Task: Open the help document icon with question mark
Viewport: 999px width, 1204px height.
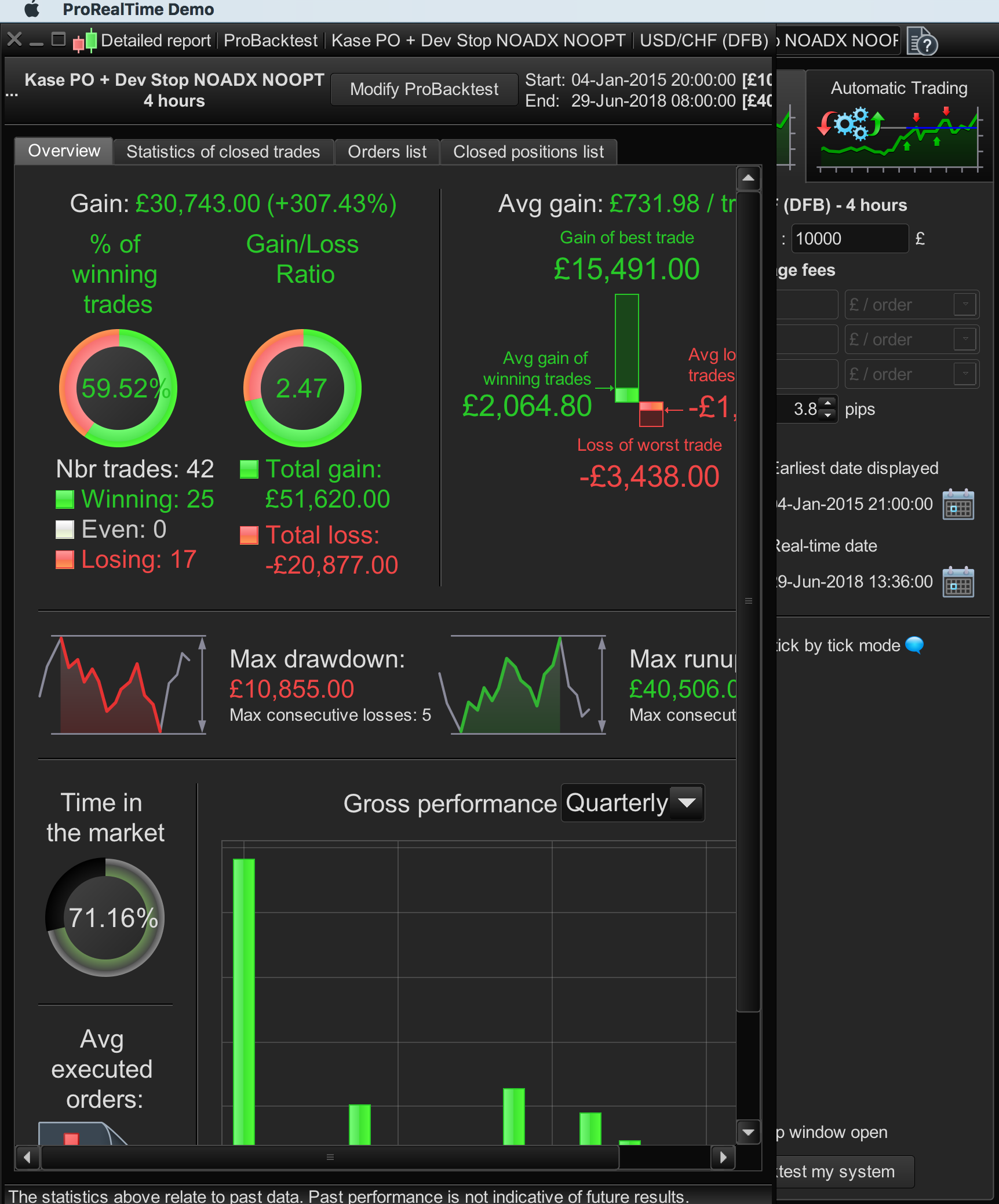Action: pos(922,42)
